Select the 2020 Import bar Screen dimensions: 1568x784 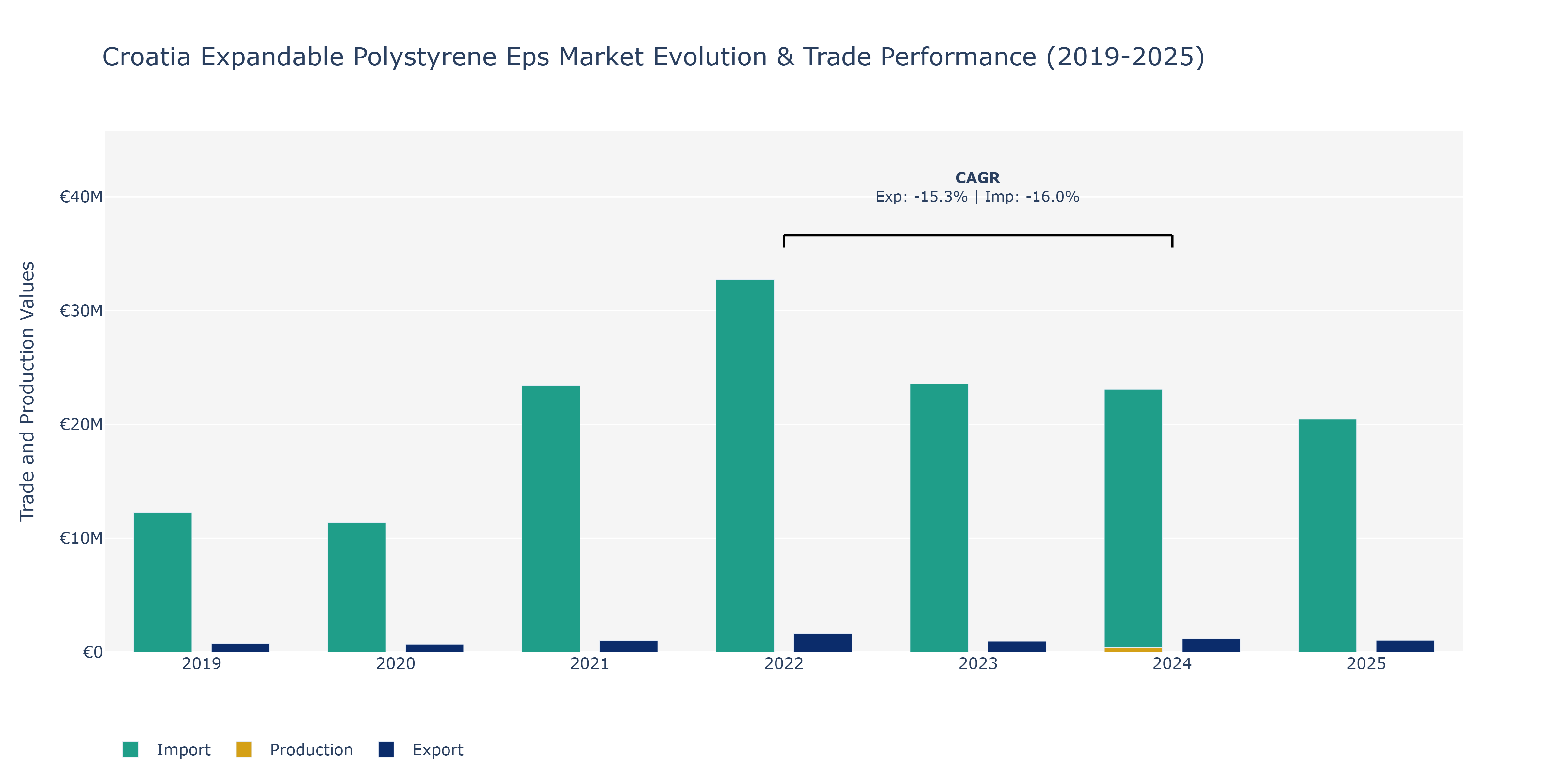pos(357,587)
